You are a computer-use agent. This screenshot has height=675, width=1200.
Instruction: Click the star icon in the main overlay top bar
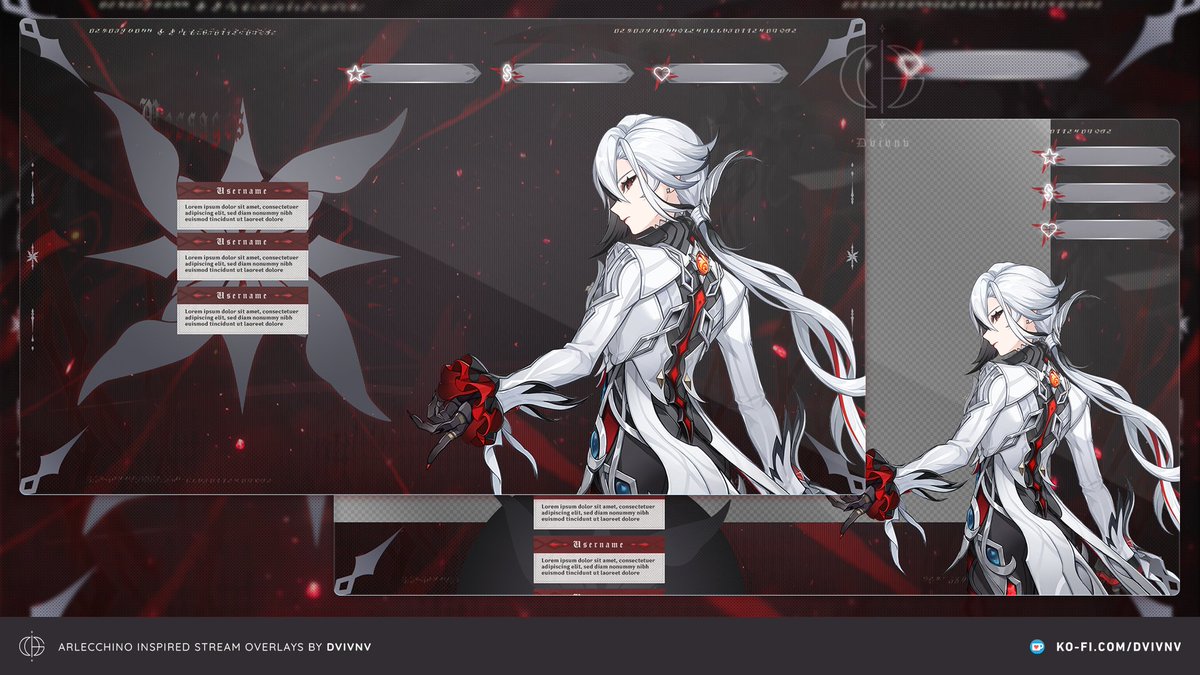tap(355, 73)
